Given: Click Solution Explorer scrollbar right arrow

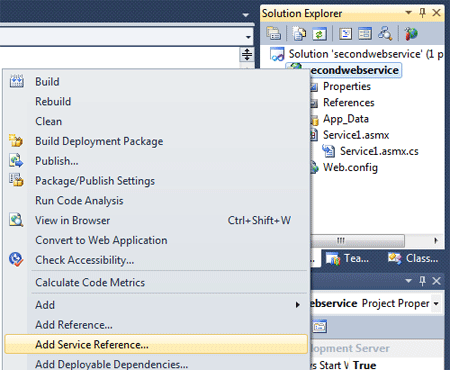Looking at the screenshot, I should coord(436,240).
